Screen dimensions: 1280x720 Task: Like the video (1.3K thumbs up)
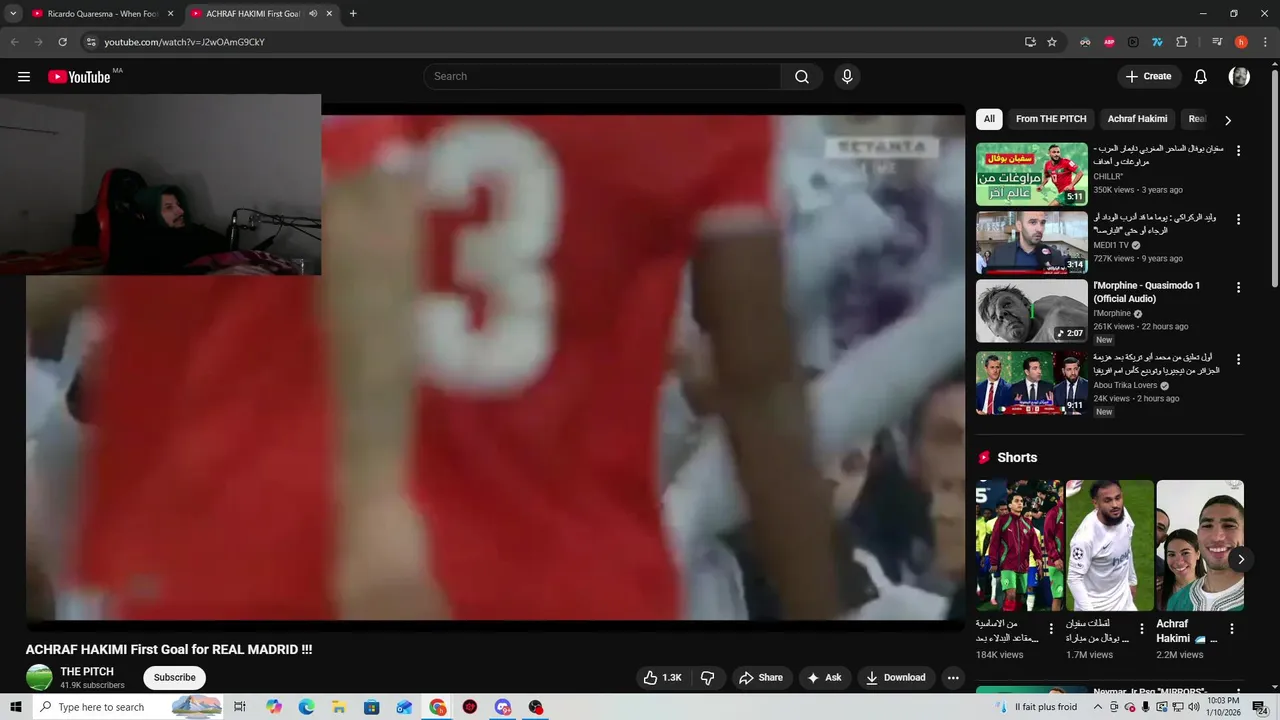tap(662, 678)
